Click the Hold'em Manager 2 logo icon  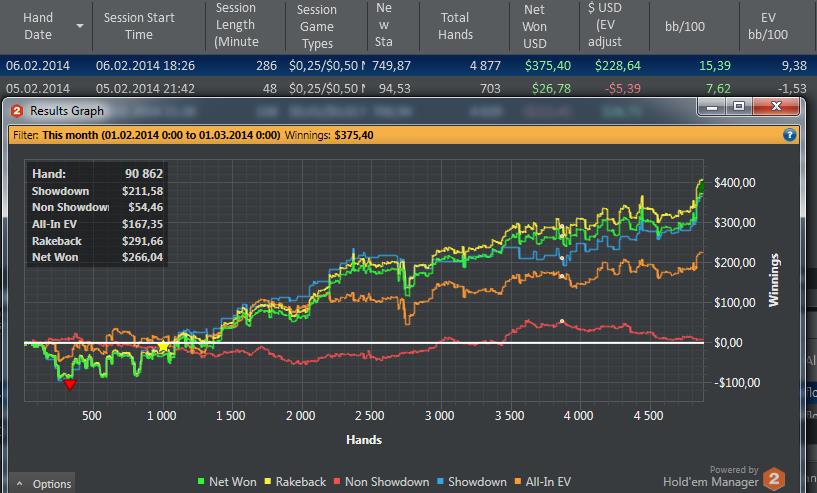[x=774, y=478]
